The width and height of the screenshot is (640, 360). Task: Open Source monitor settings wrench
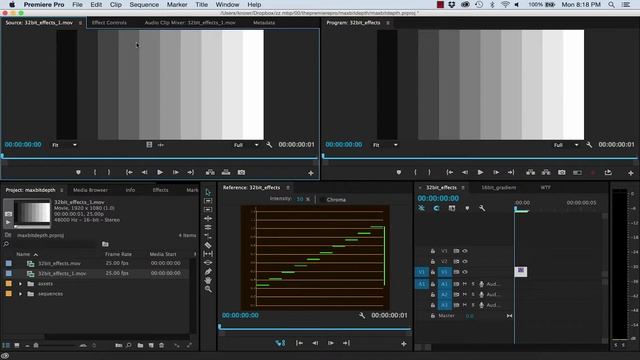coord(269,145)
